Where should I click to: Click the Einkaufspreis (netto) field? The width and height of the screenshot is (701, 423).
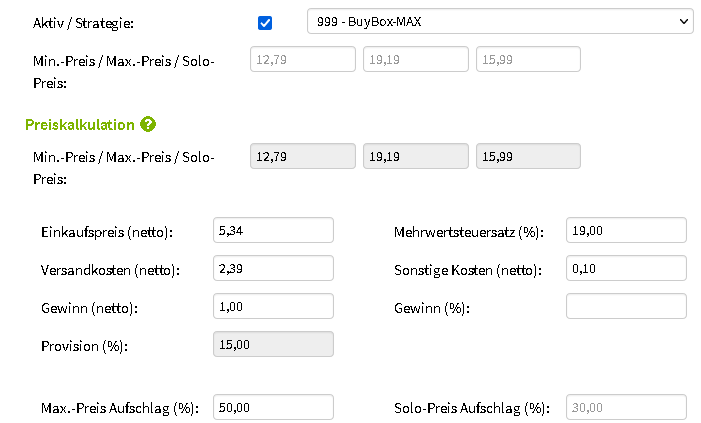click(x=273, y=230)
